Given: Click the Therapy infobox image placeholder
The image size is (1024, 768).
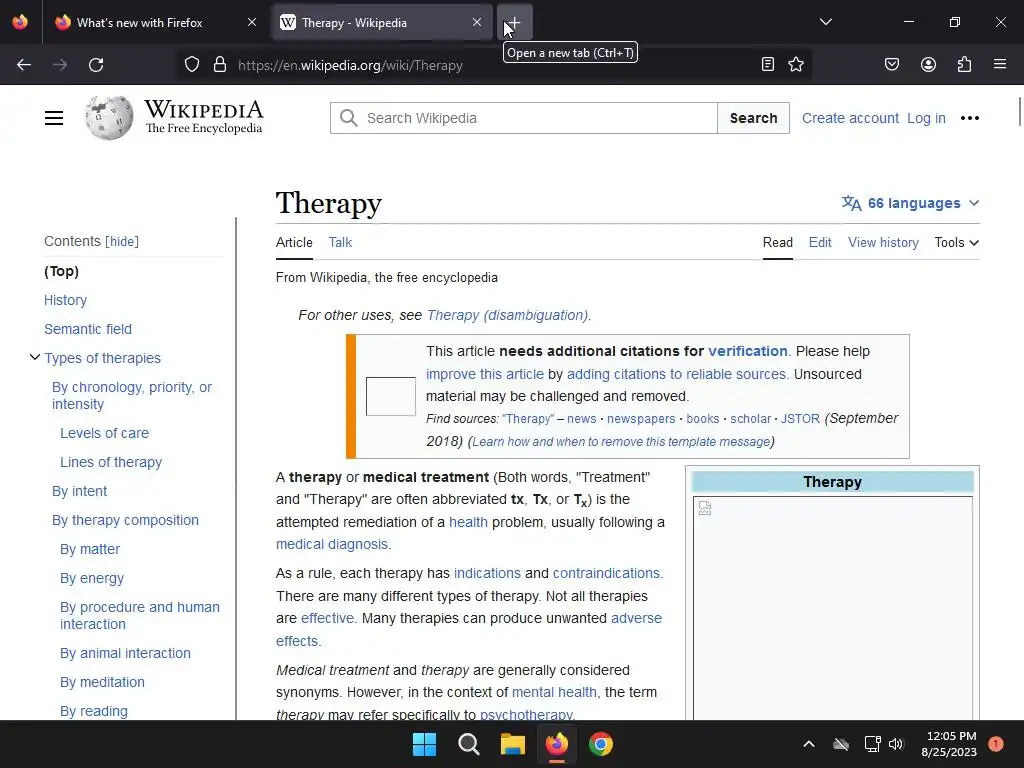Looking at the screenshot, I should (833, 607).
